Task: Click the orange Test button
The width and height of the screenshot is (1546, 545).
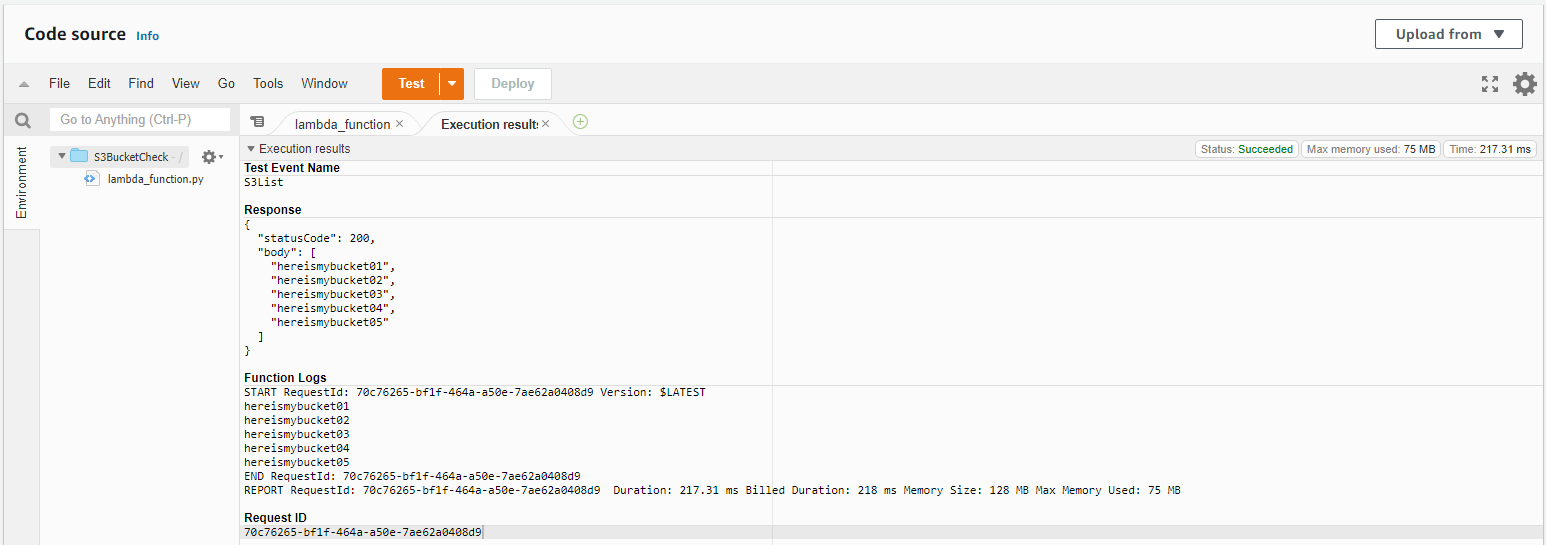Action: coord(411,84)
